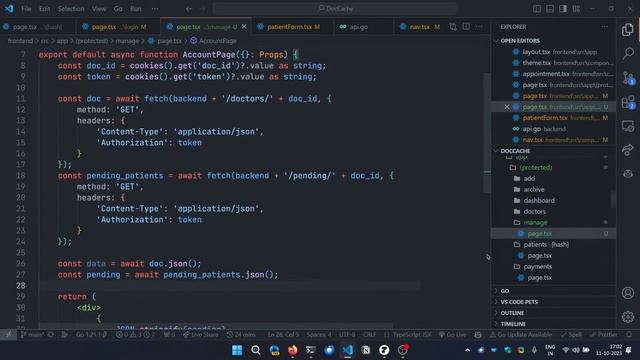Open the Remote Explorer view

628,126
